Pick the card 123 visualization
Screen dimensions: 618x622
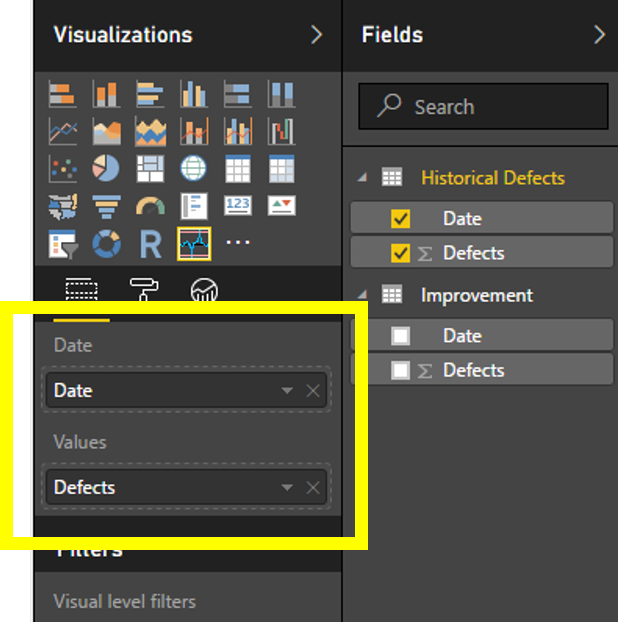(238, 206)
